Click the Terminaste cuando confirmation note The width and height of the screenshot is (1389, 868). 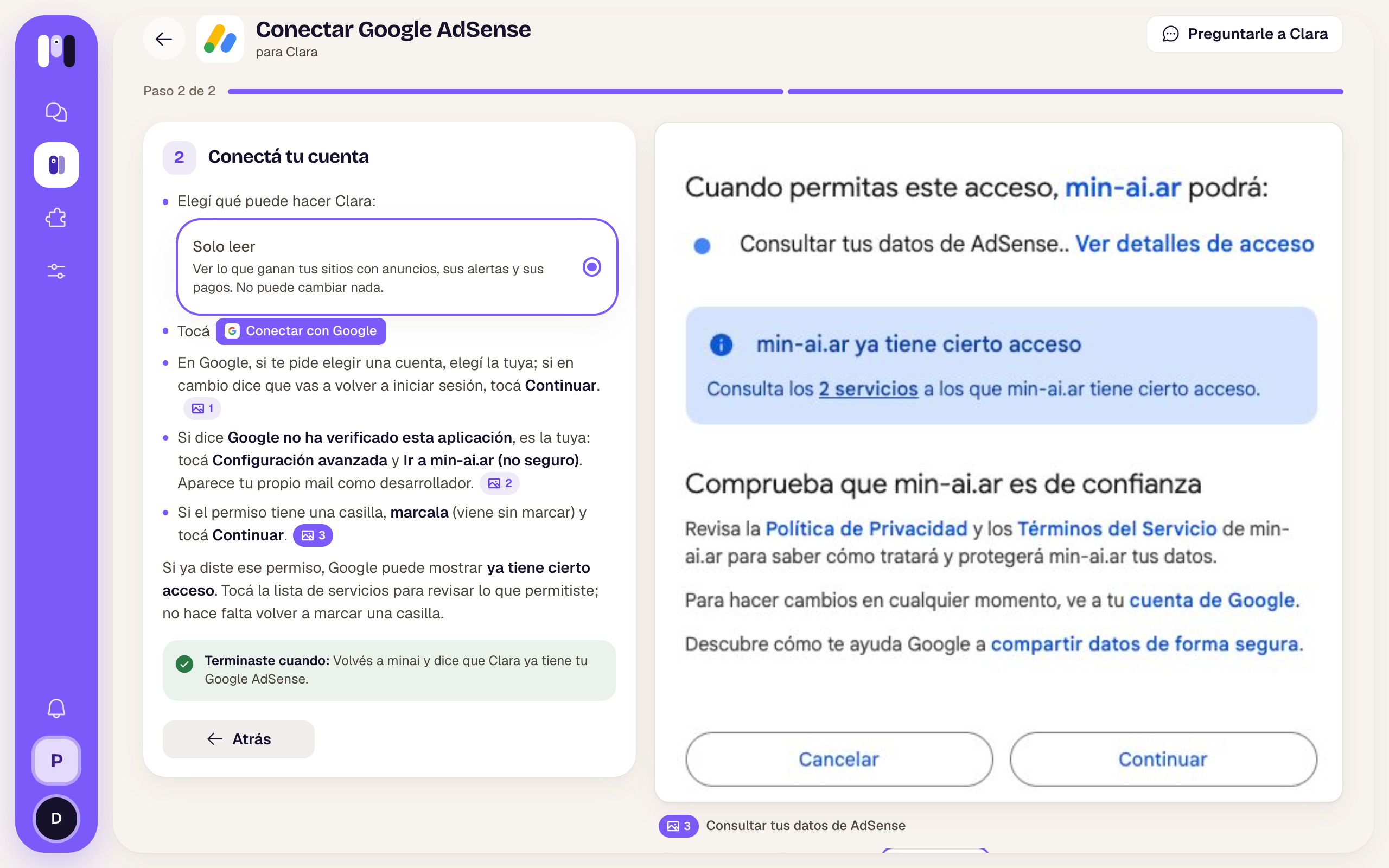coord(389,670)
